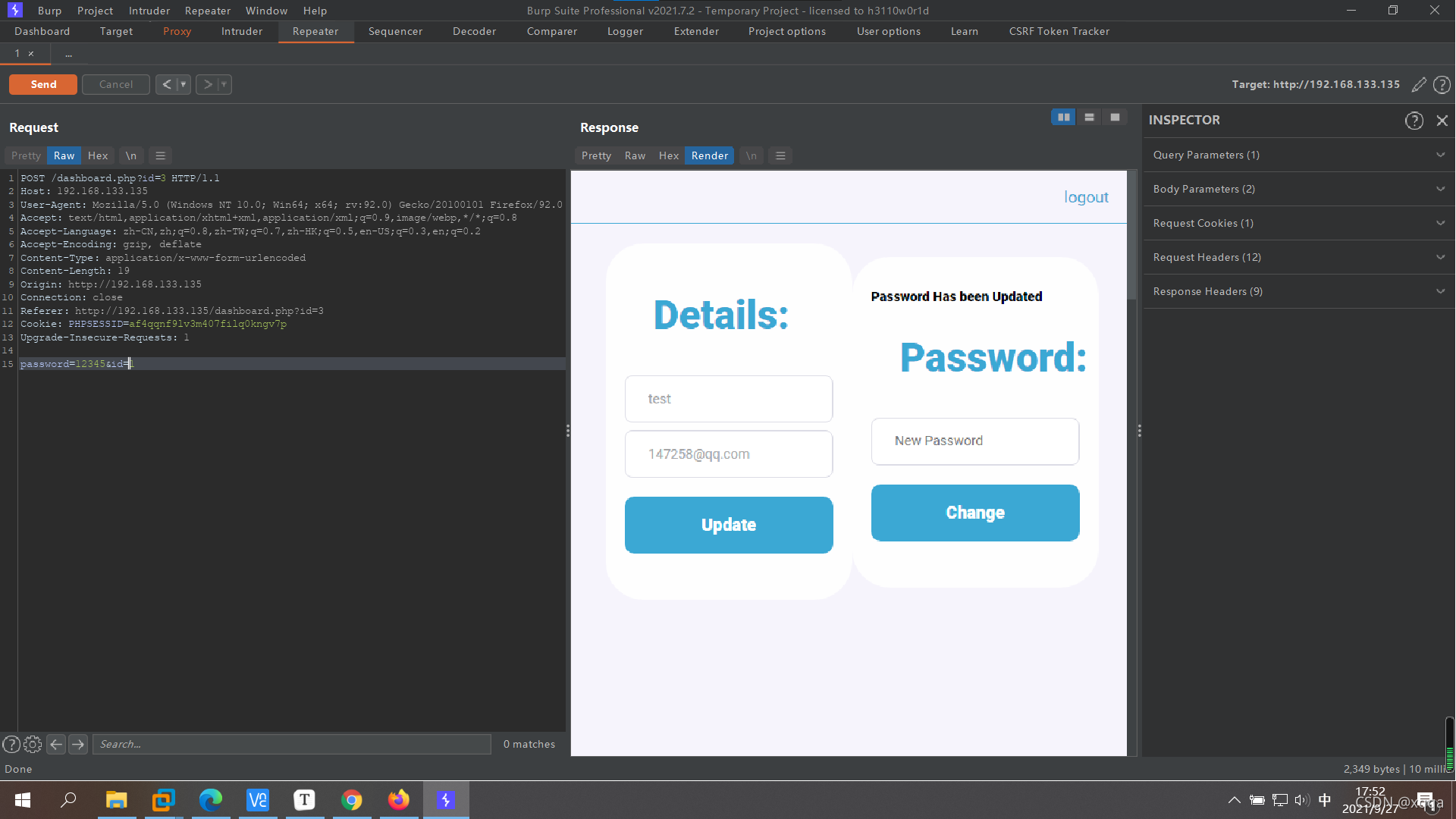Close the Inspector panel with X
This screenshot has height=819, width=1456.
(1442, 121)
